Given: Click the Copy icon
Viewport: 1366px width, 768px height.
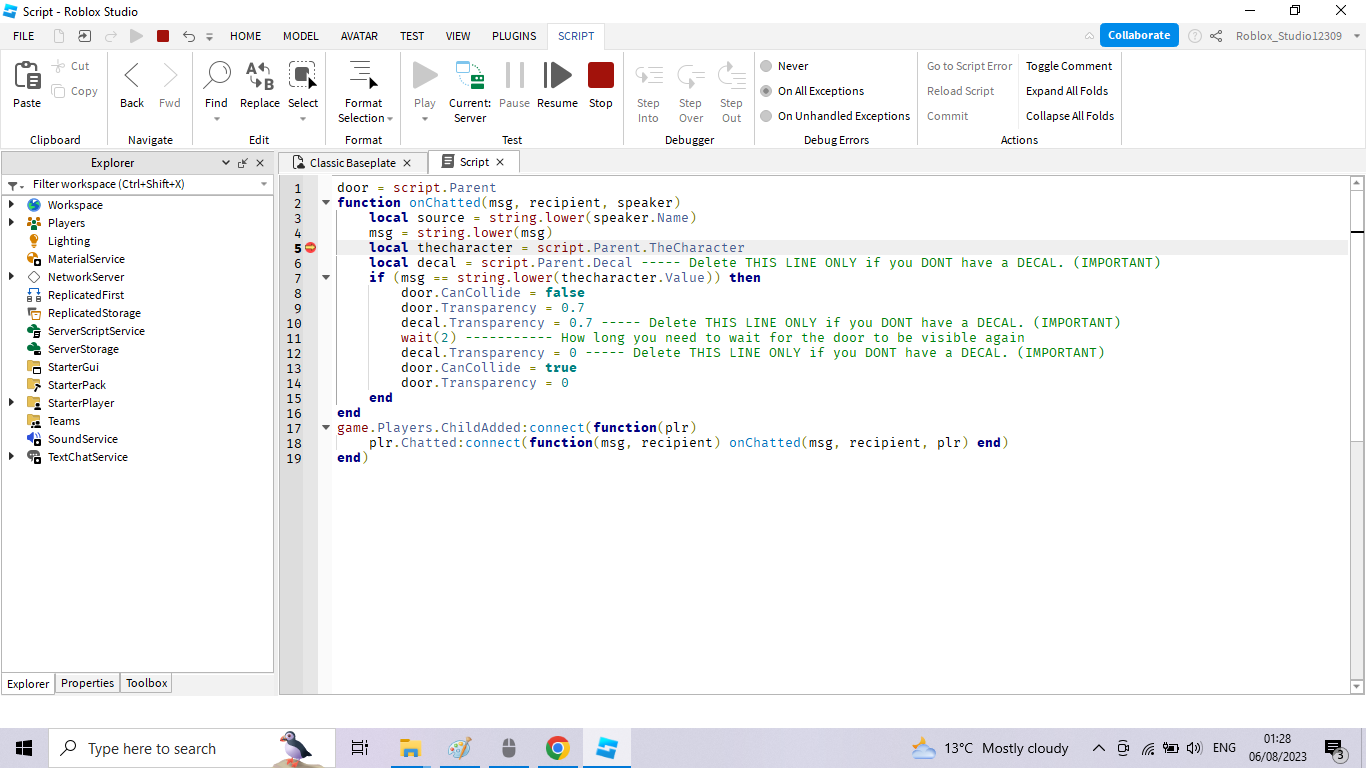Looking at the screenshot, I should [58, 91].
